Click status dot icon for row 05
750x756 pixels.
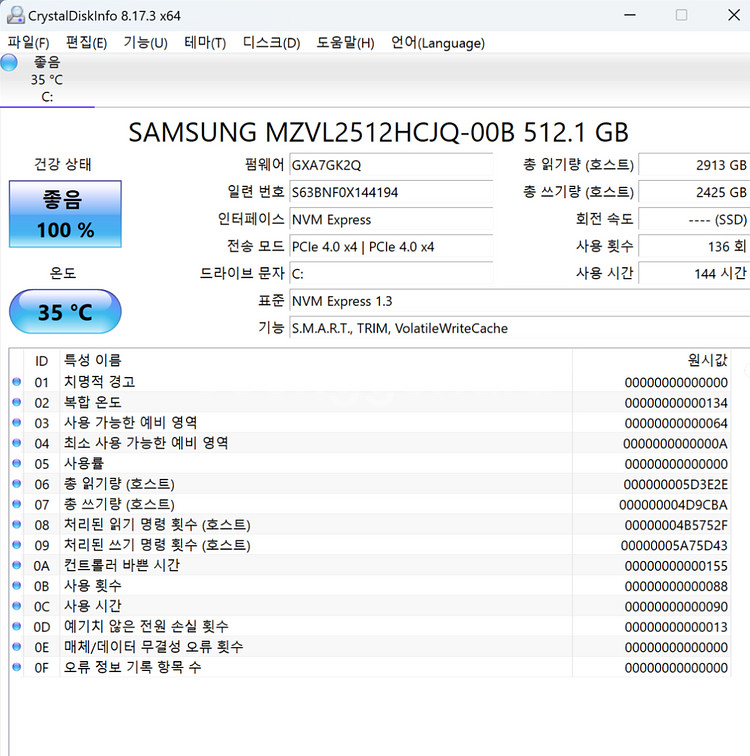[x=16, y=463]
